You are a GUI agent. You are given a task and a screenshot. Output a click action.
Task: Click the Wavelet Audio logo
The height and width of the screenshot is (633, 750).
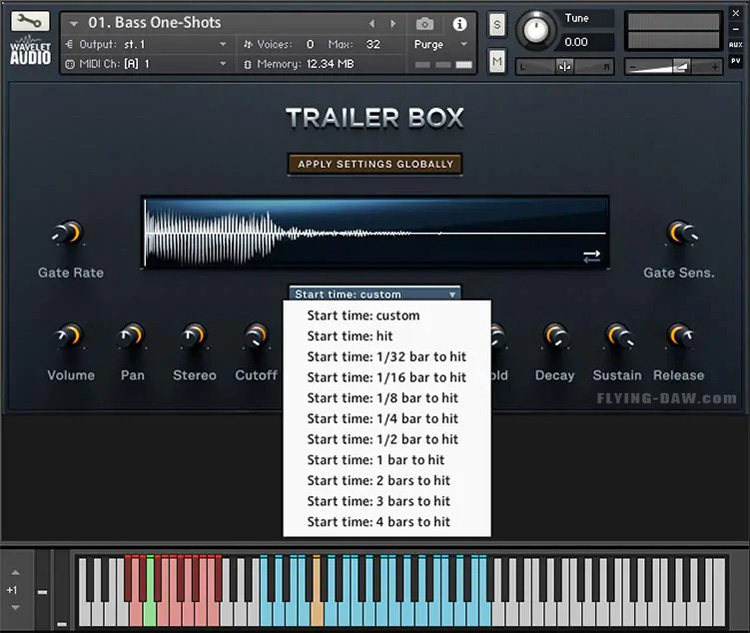30,51
